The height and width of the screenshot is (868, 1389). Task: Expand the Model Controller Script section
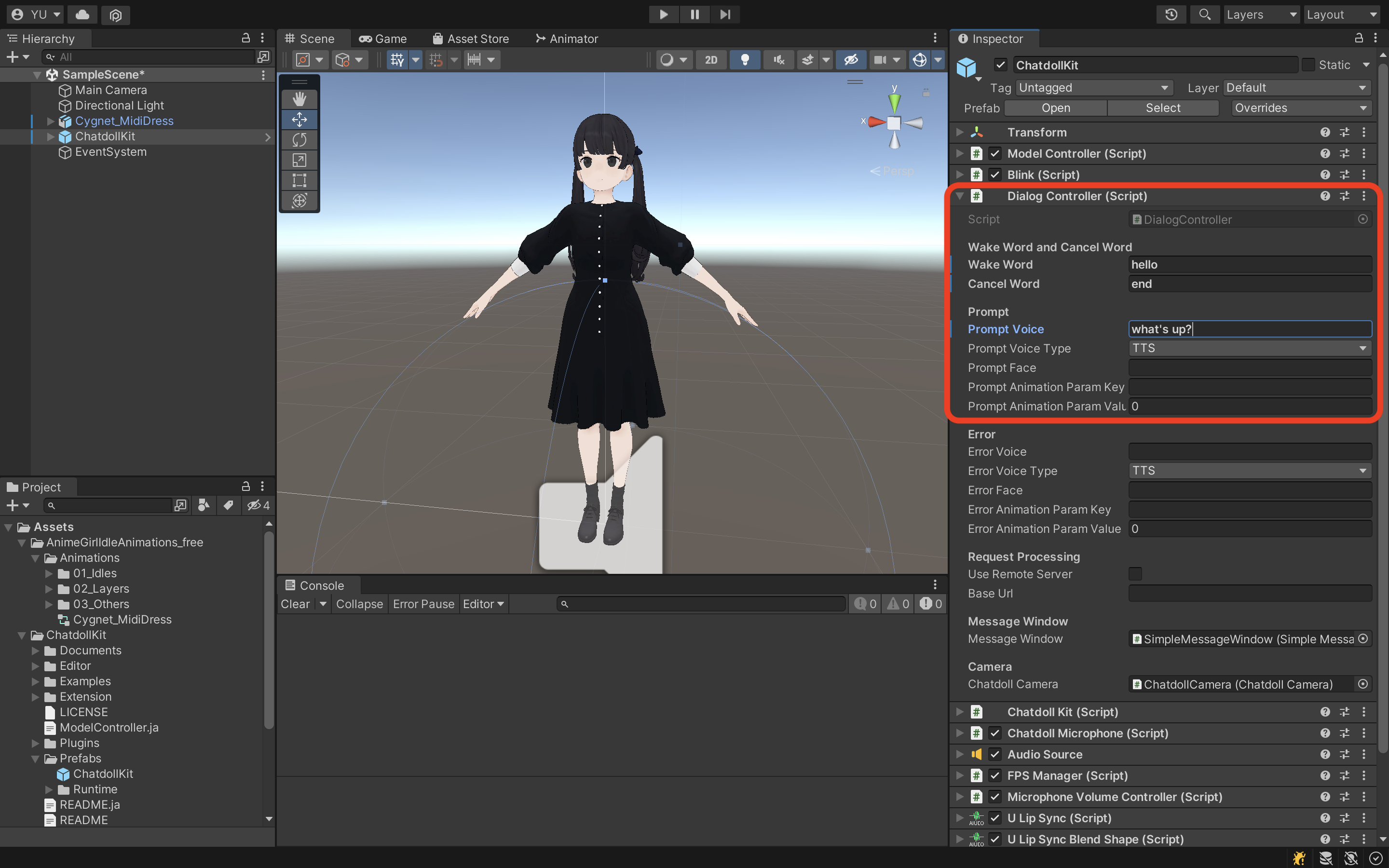[x=963, y=153]
